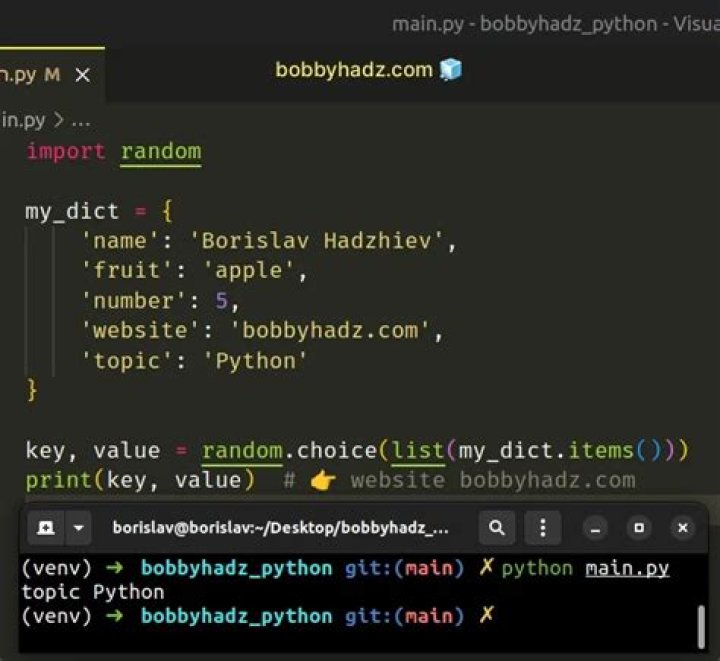
Task: Click the underlined main.py in terminal command
Action: click(626, 568)
